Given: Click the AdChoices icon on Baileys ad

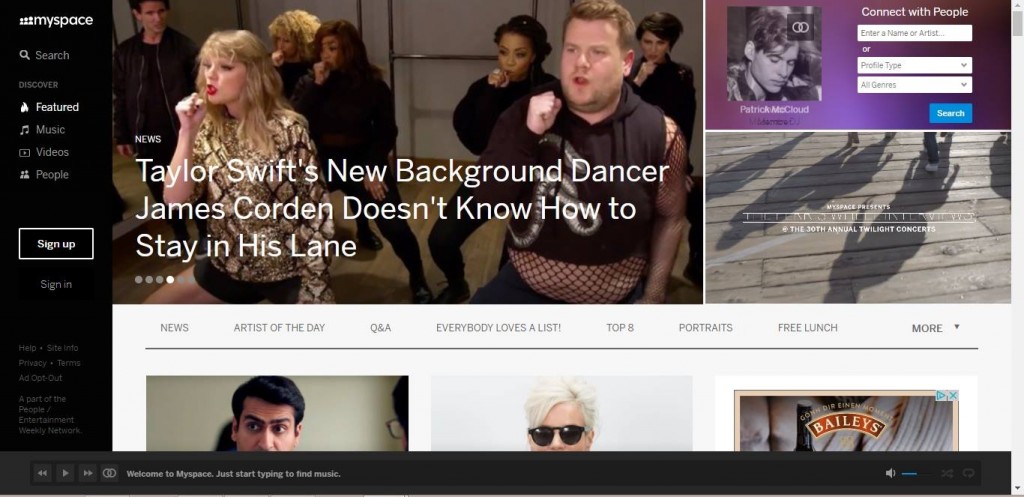Looking at the screenshot, I should (x=941, y=396).
